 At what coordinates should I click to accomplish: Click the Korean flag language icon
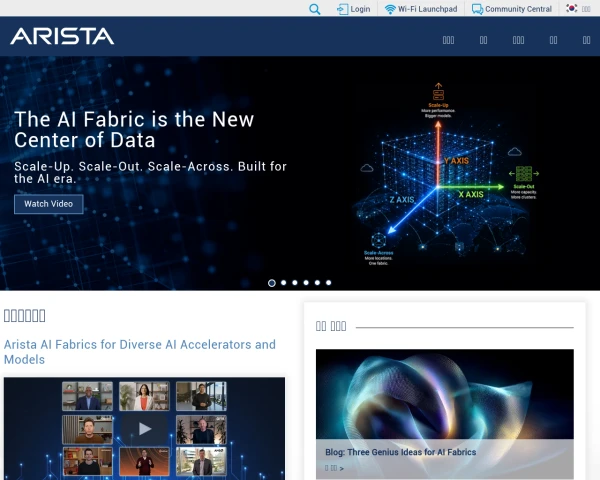click(x=572, y=8)
